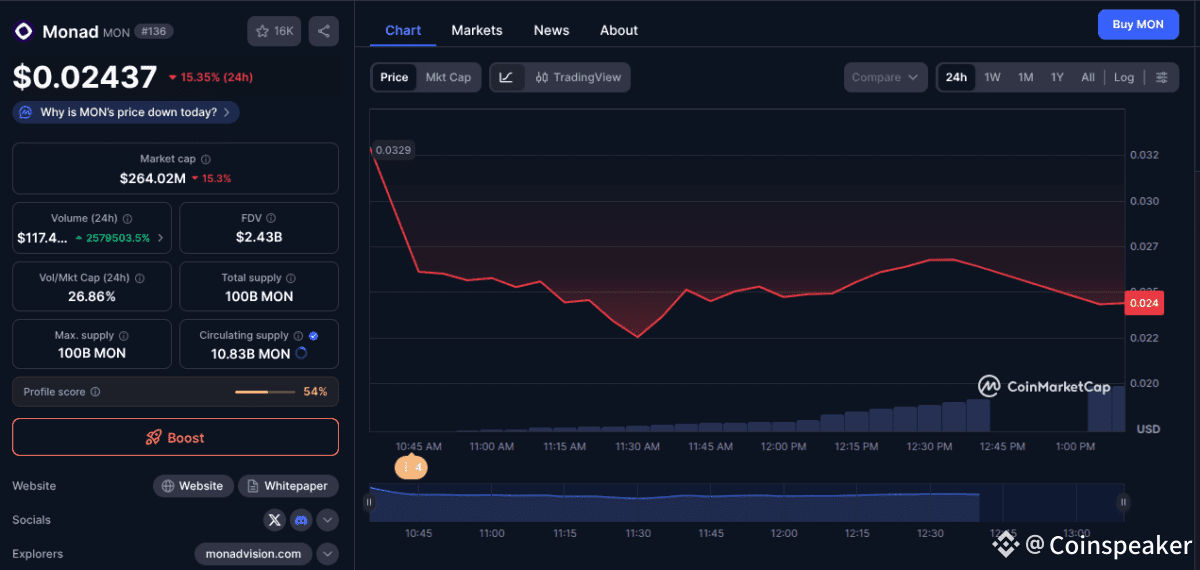Open the X (Twitter) social link
Image resolution: width=1200 pixels, height=570 pixels.
tap(275, 520)
